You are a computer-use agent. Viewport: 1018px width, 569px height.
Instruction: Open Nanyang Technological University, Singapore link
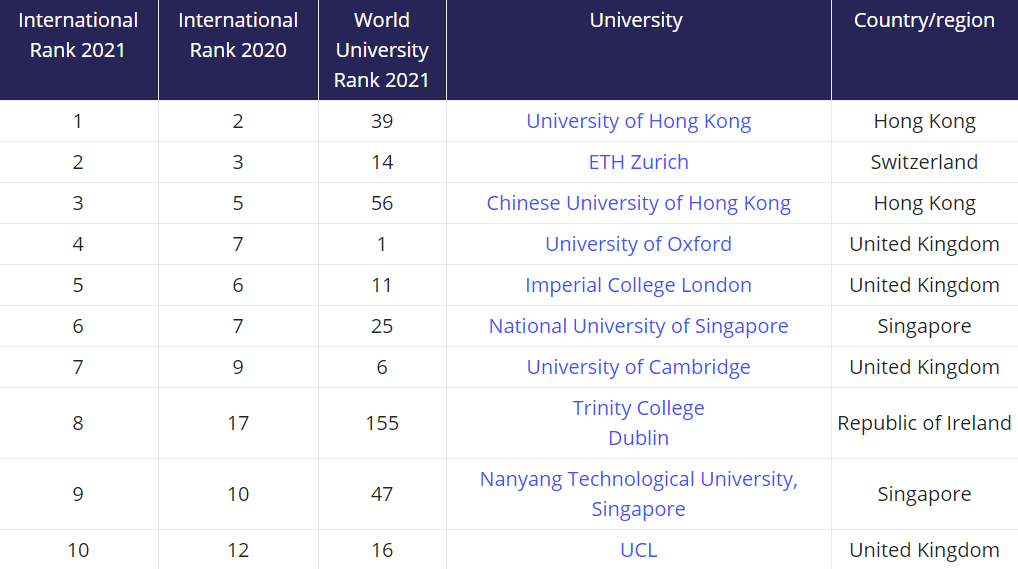click(x=638, y=494)
